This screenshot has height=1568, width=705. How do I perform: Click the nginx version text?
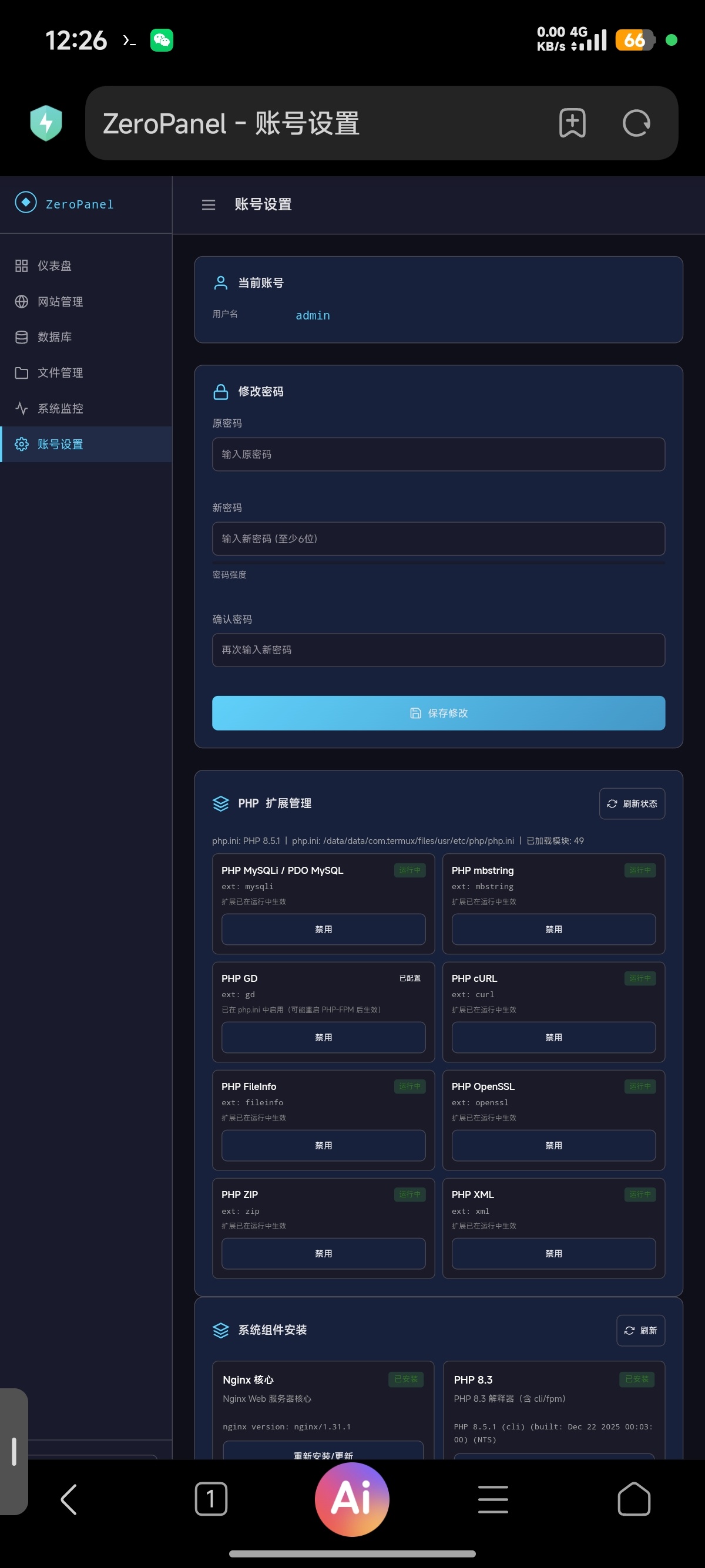[x=286, y=1427]
